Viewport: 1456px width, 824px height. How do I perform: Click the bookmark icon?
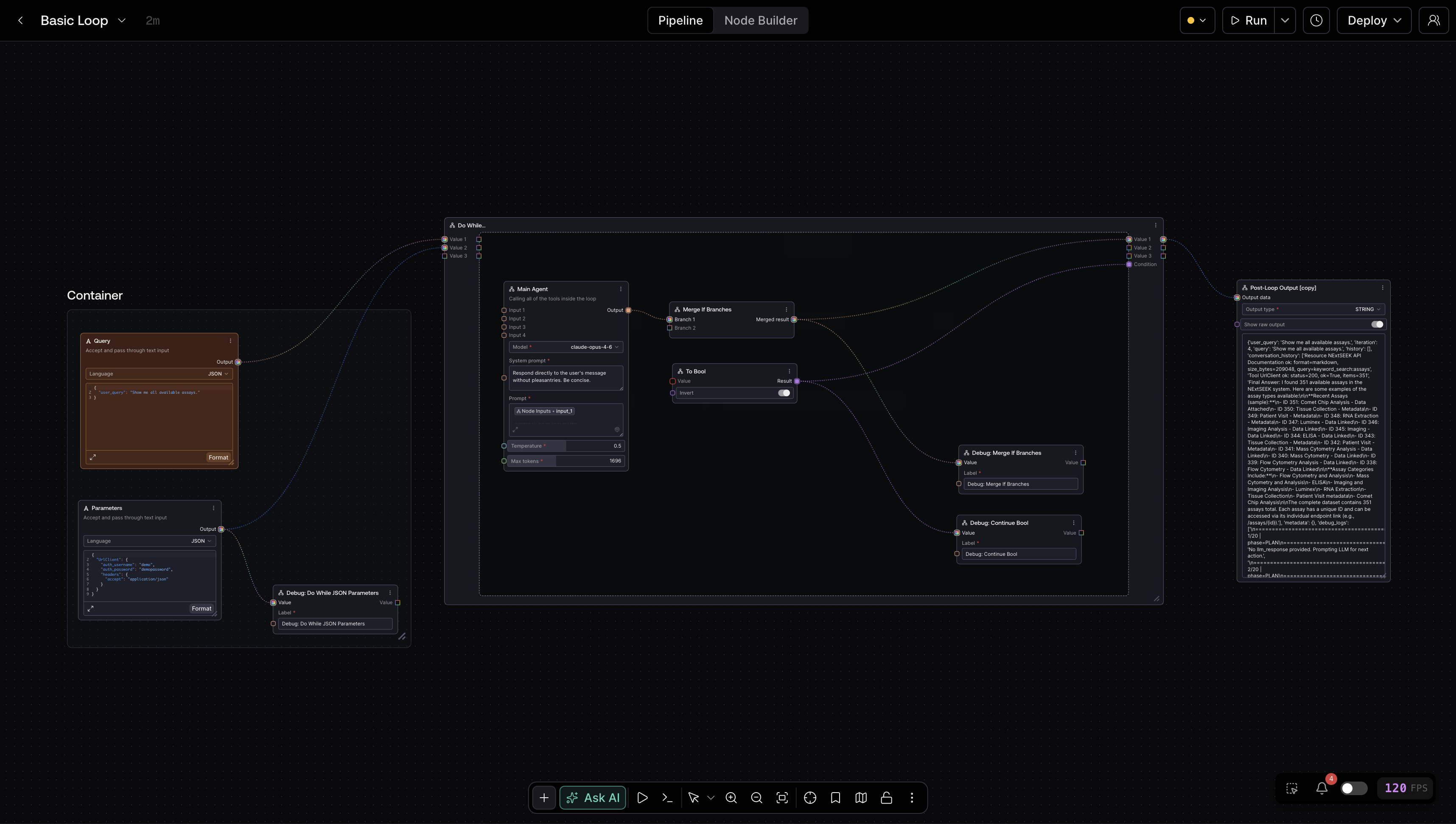point(835,797)
